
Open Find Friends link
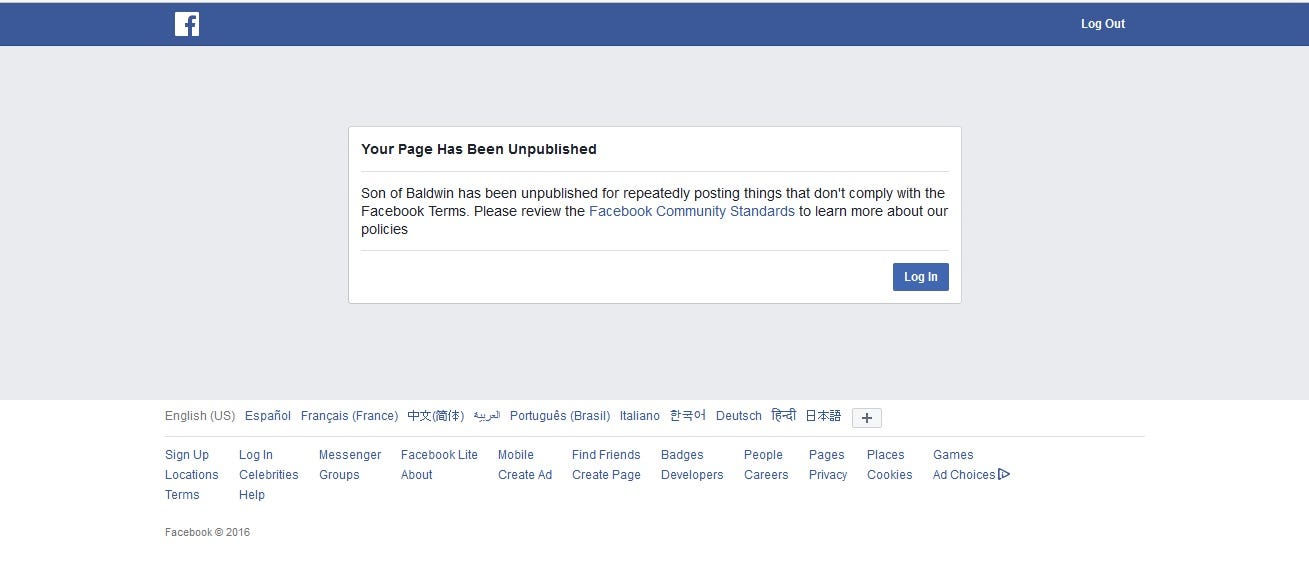606,455
